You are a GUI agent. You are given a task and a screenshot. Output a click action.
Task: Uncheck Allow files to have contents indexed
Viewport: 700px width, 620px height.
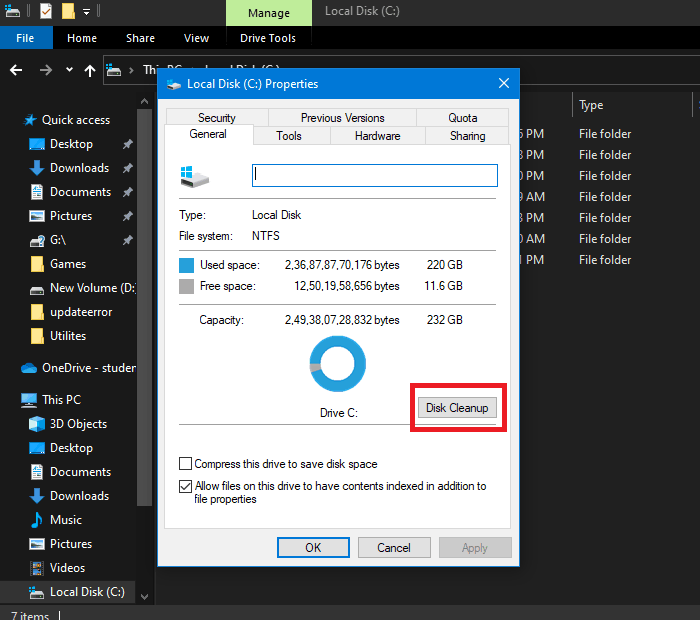[185, 486]
